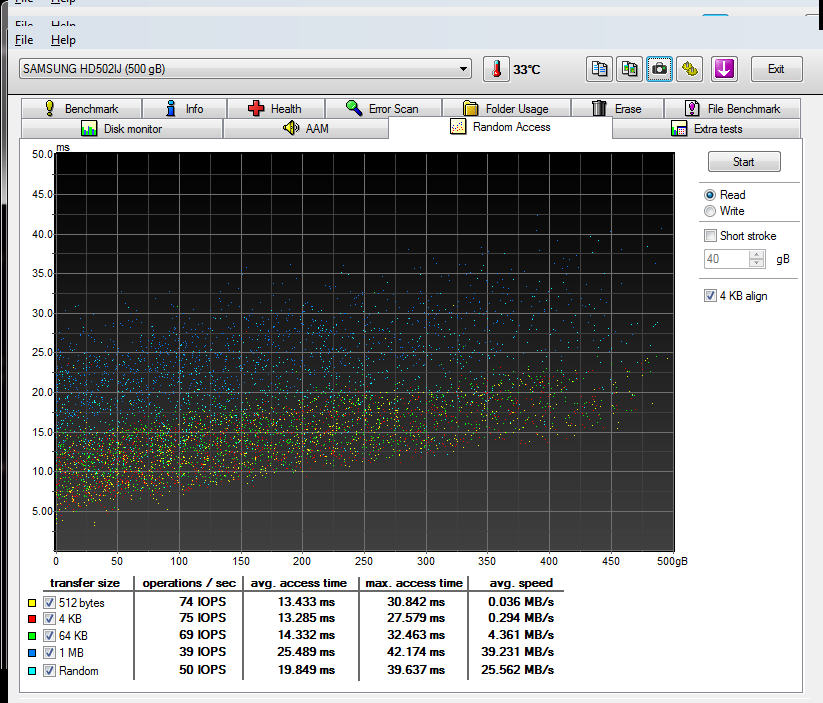The width and height of the screenshot is (823, 703).
Task: Open the options wrench icon
Action: point(689,69)
